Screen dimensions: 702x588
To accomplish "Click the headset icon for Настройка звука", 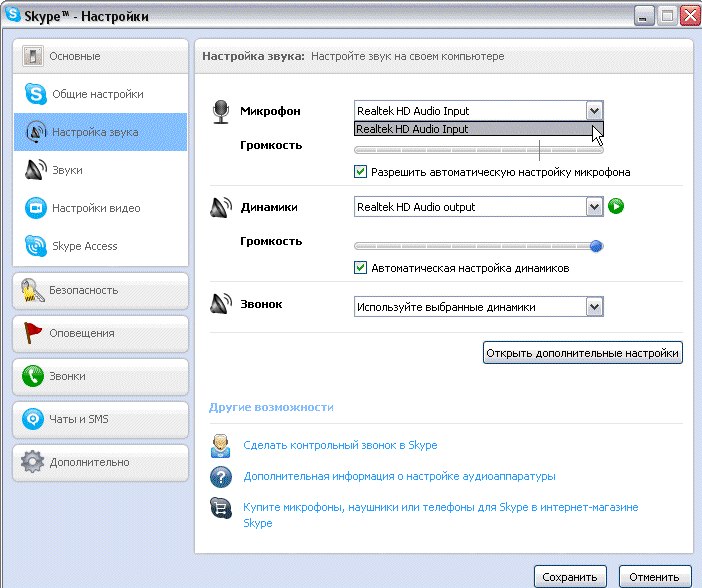I will pyautogui.click(x=35, y=132).
